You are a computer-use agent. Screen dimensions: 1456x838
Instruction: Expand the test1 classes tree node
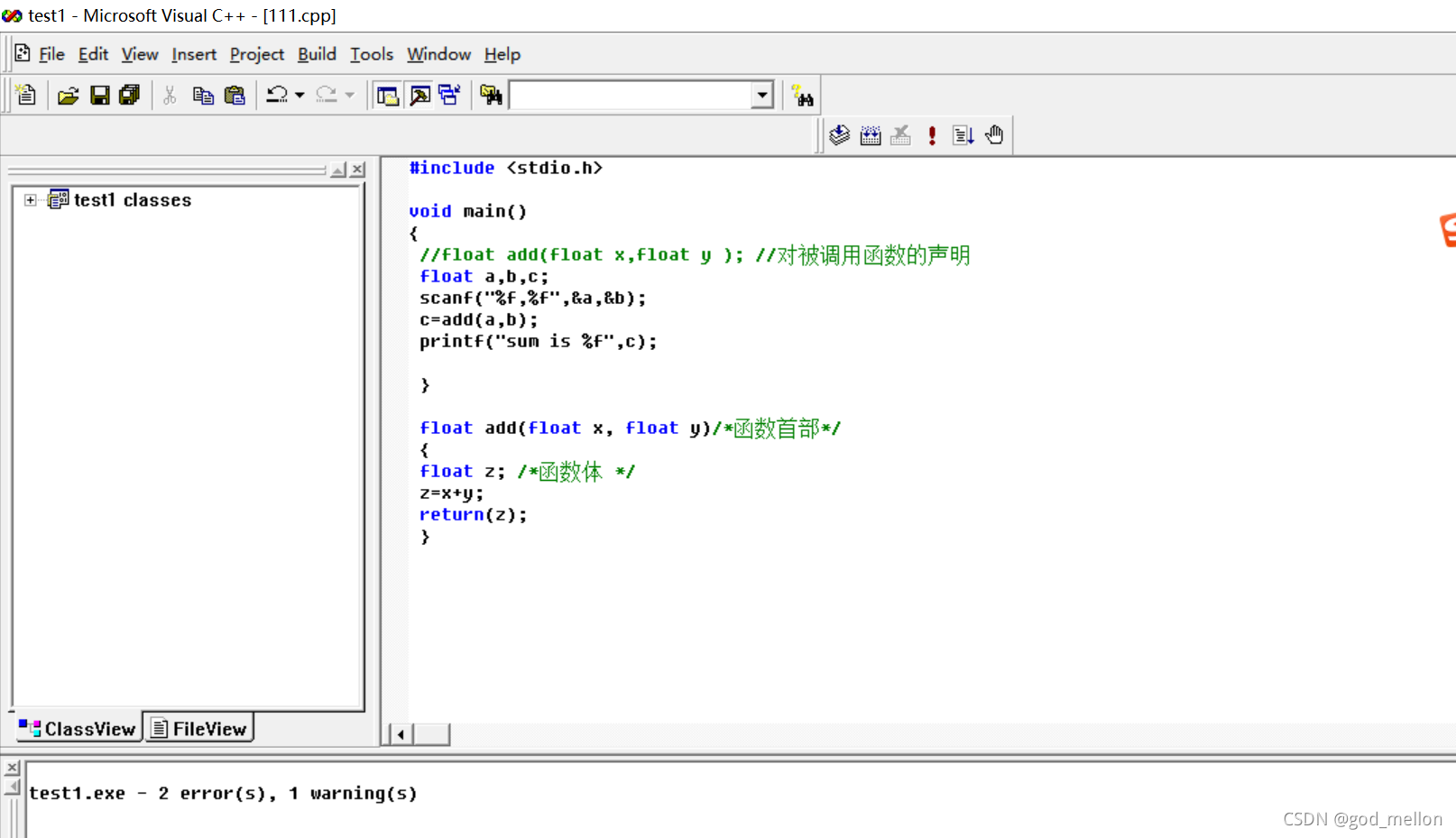pos(31,200)
